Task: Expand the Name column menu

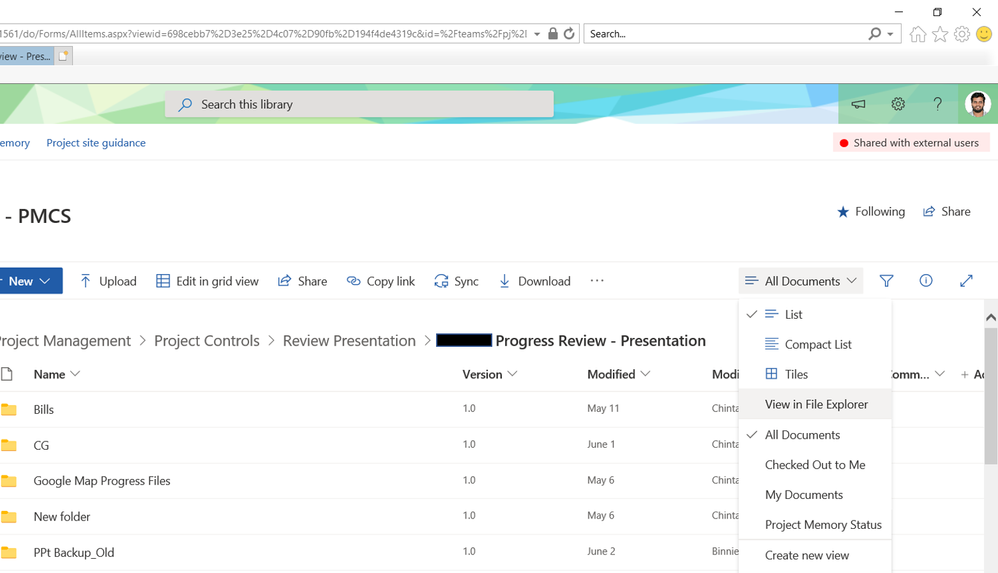Action: point(75,374)
